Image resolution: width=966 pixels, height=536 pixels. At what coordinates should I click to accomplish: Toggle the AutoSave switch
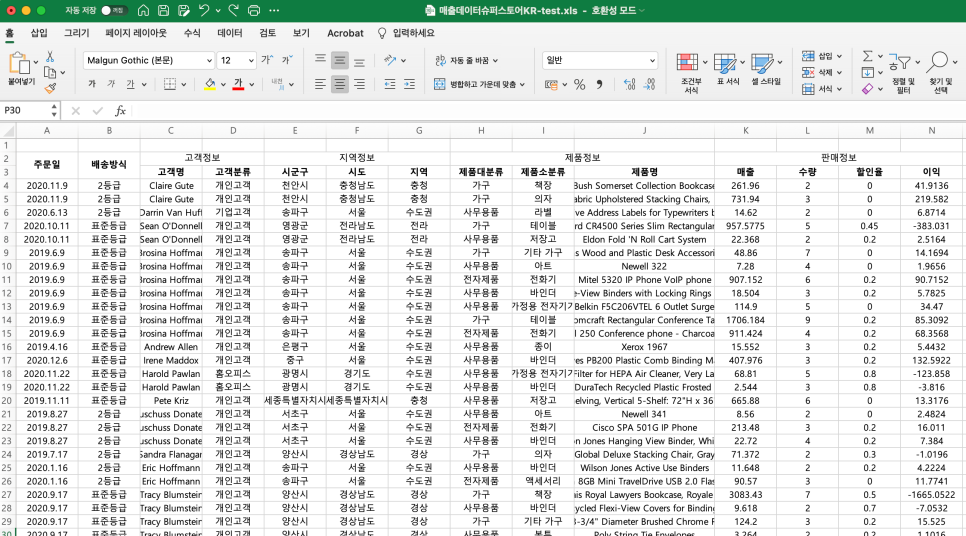coord(114,10)
